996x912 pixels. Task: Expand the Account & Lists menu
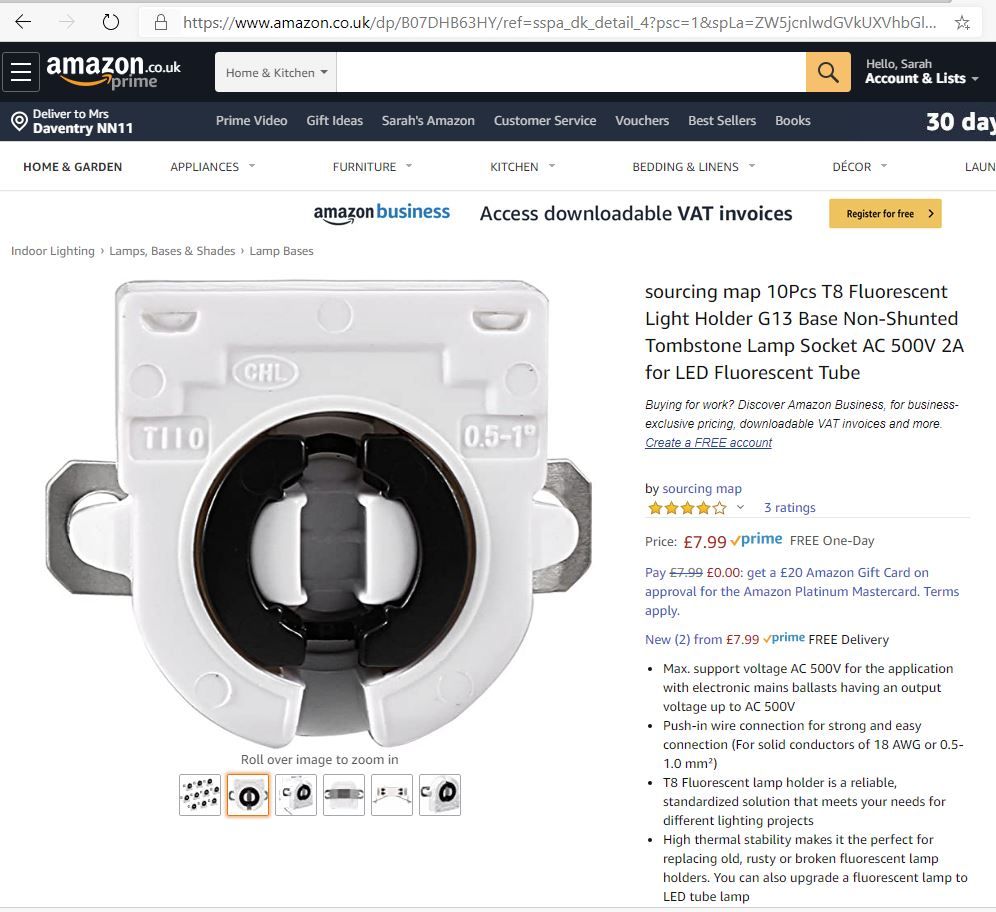pos(921,78)
